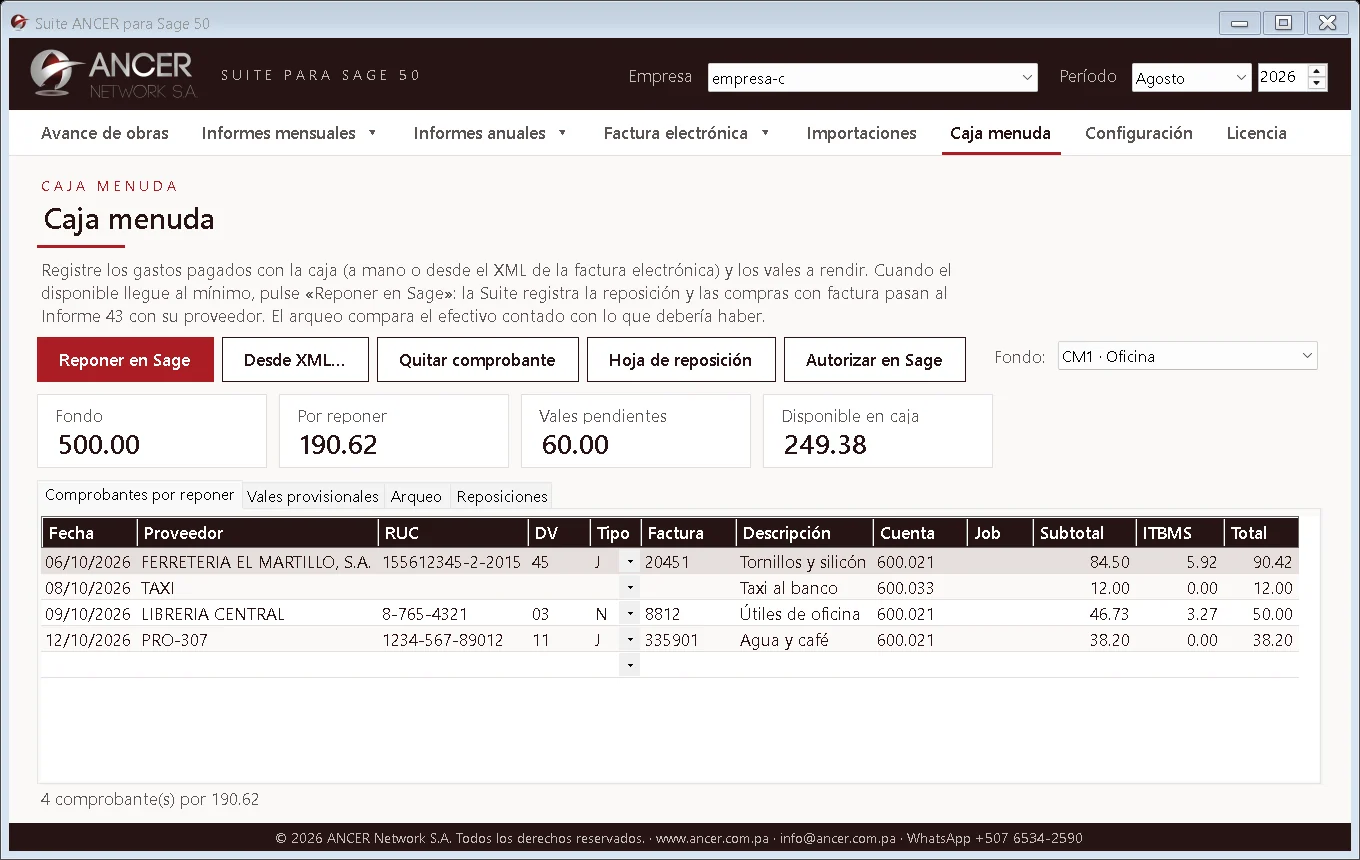Open the Empresa company dropdown
1360x860 pixels.
873,78
